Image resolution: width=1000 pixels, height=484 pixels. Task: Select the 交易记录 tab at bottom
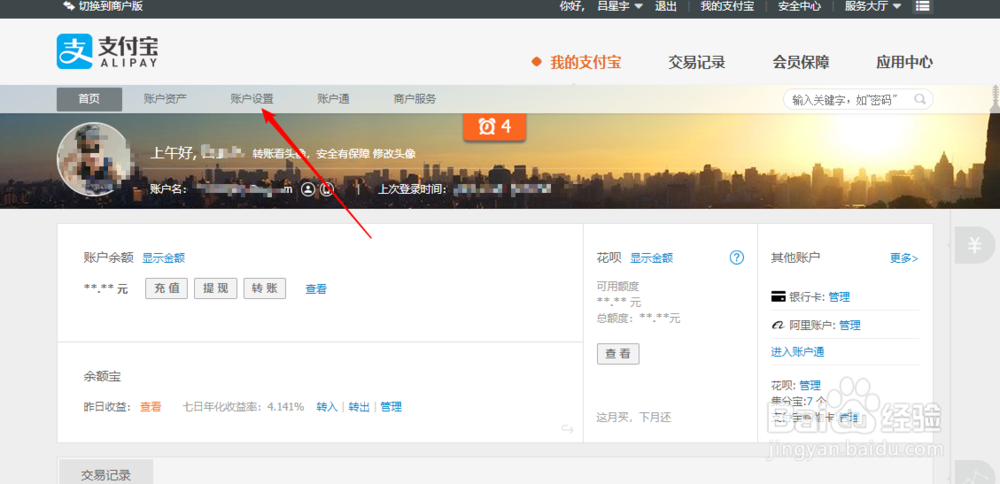(x=106, y=475)
